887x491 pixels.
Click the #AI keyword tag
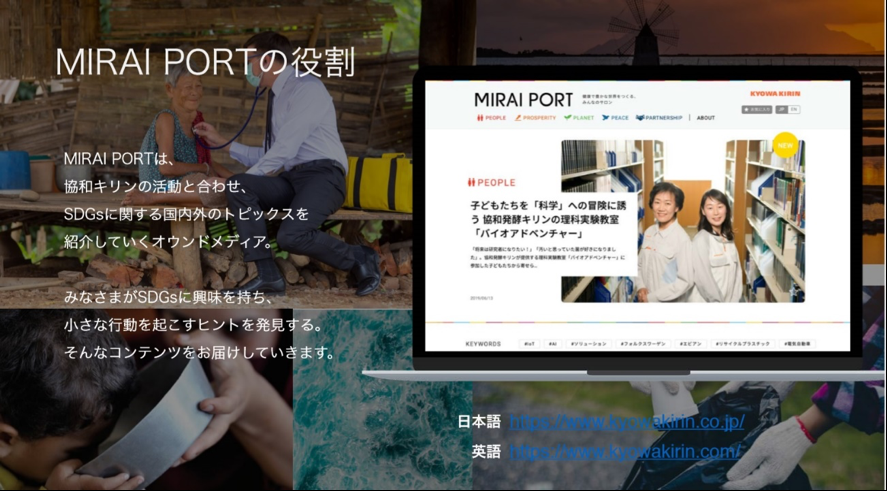[553, 344]
